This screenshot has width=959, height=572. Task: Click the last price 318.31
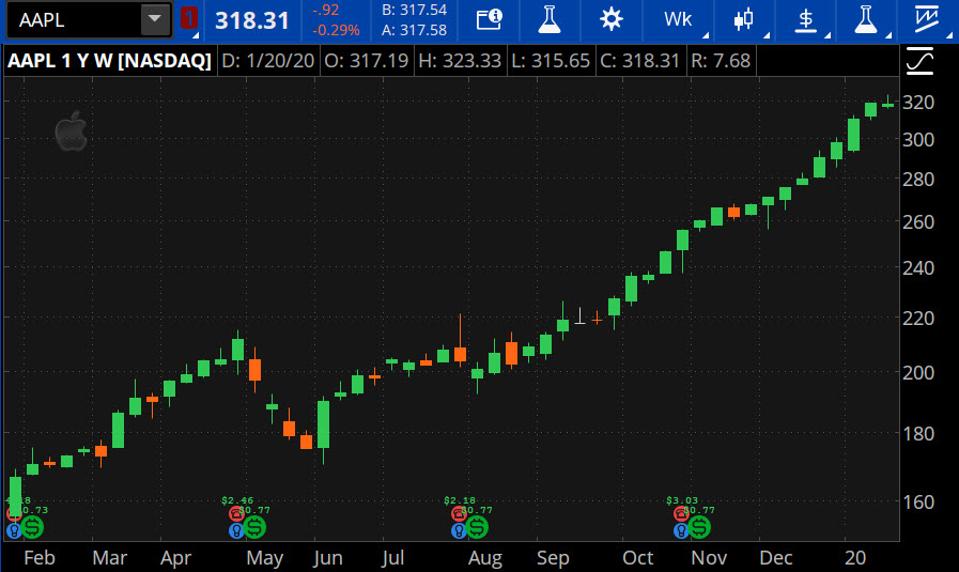pyautogui.click(x=251, y=20)
